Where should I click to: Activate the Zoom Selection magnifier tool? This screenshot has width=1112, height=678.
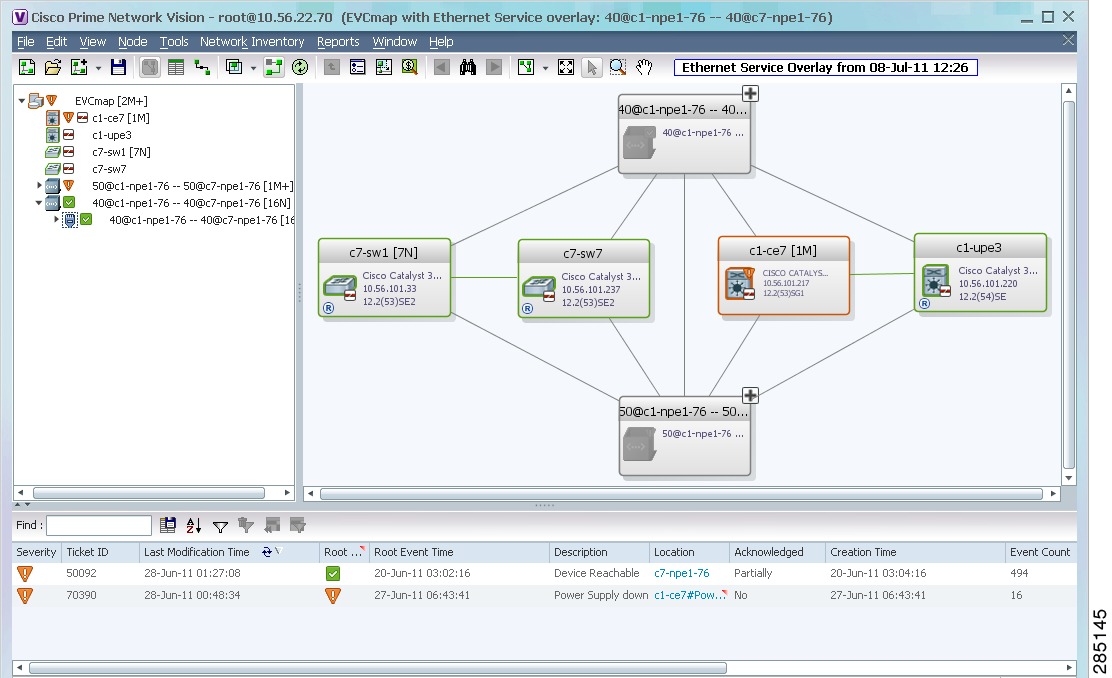[x=618, y=67]
